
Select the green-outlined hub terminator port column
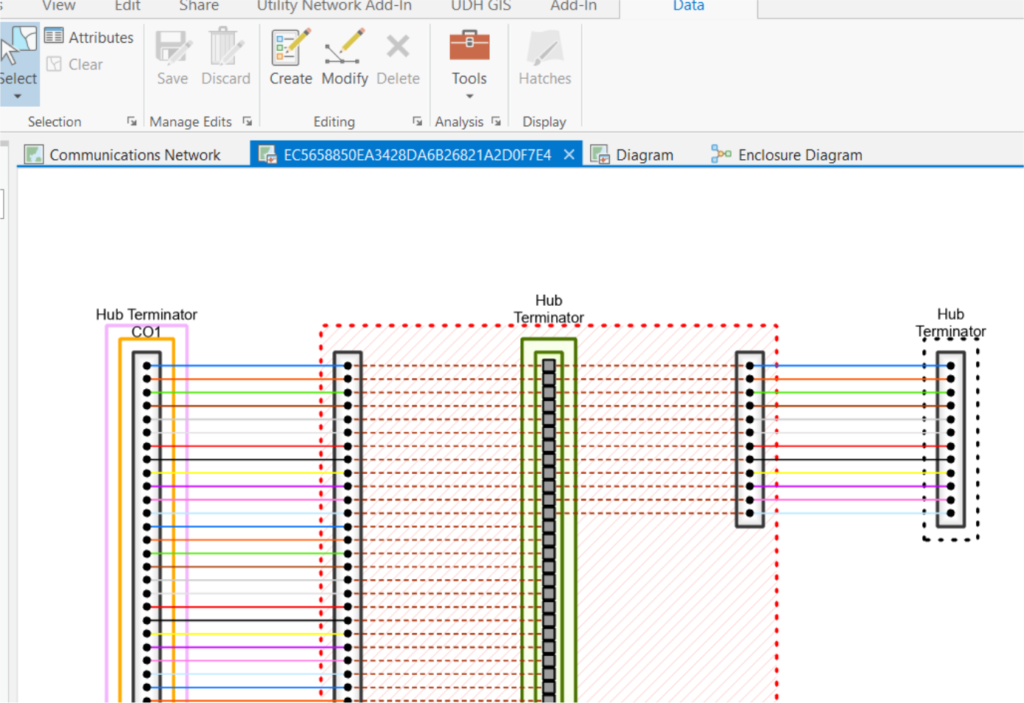549,520
